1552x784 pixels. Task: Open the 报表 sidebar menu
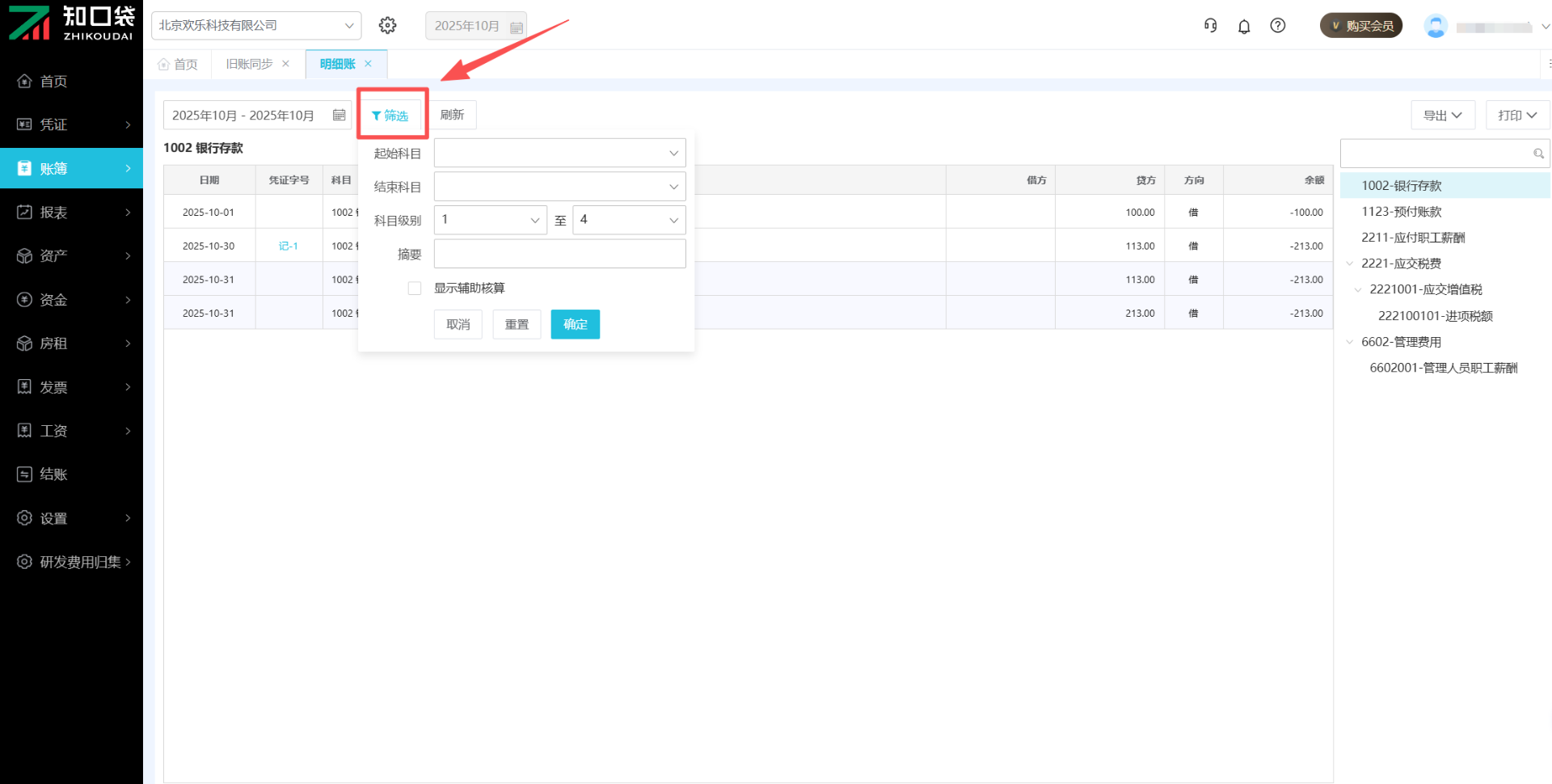pyautogui.click(x=71, y=213)
